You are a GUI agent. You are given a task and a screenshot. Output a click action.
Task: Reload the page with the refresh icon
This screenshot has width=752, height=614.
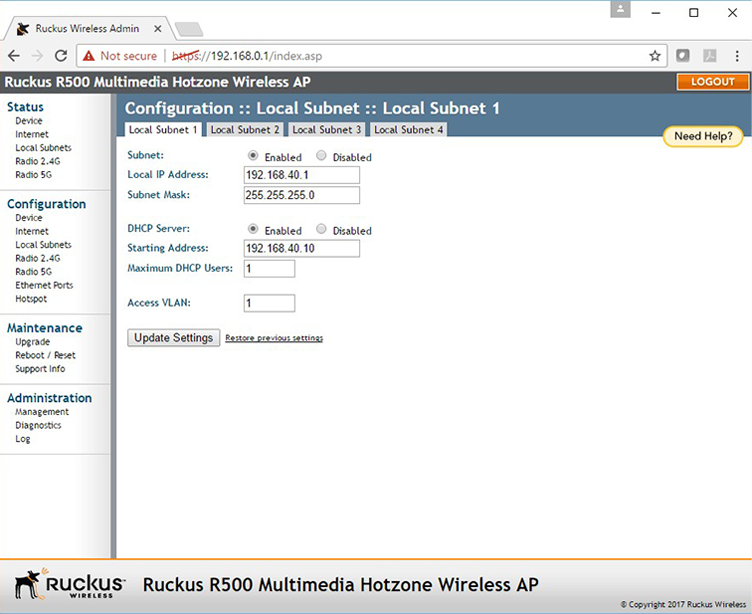[61, 56]
